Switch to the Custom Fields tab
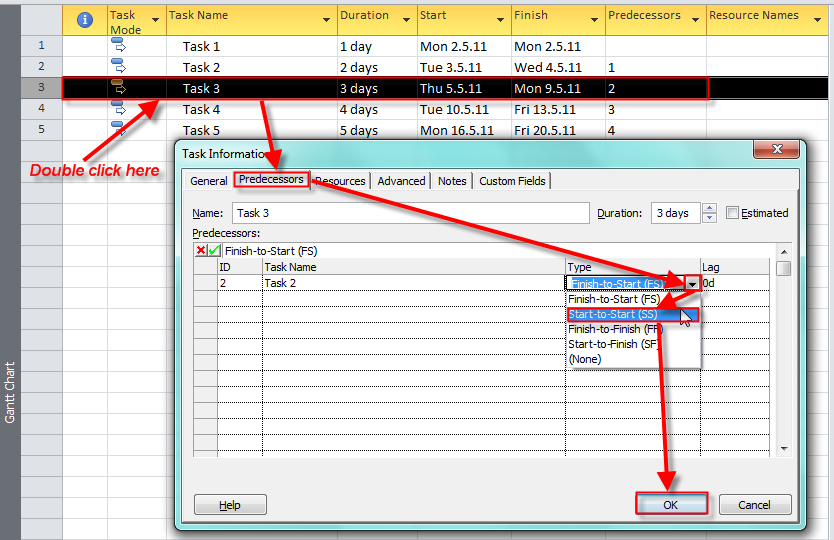The image size is (834, 540). click(511, 181)
